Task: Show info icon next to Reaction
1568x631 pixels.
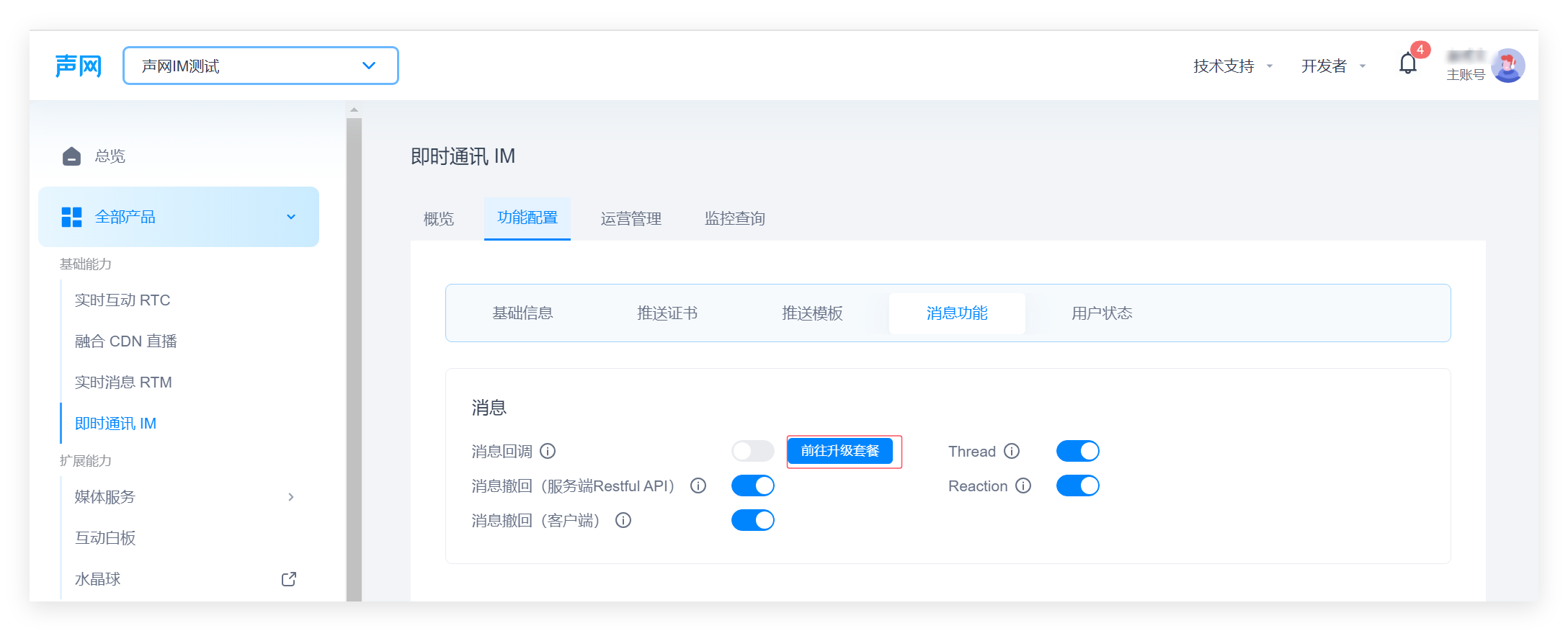Action: pos(1023,486)
